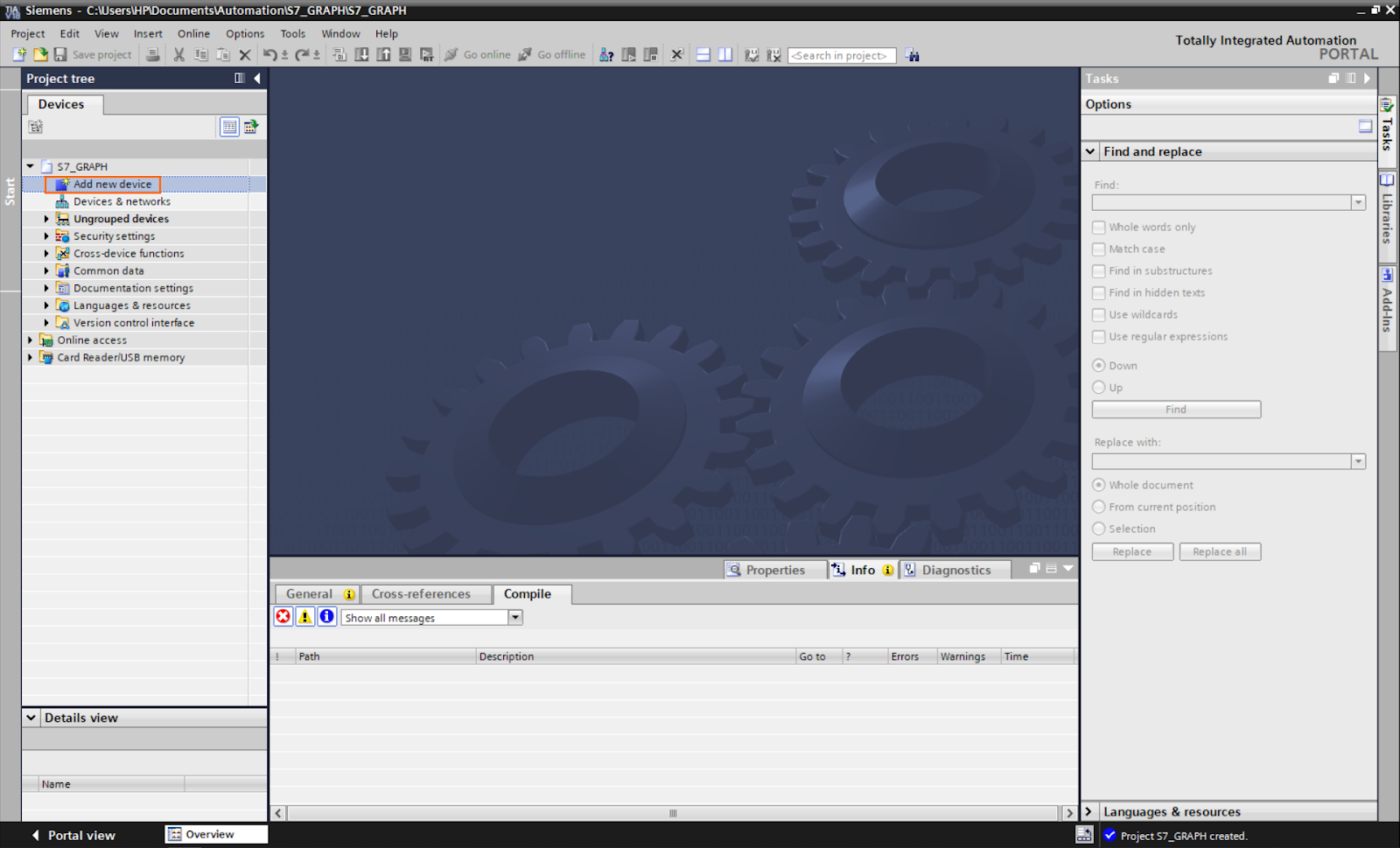Click Portal view in bottom bar

[x=73, y=835]
